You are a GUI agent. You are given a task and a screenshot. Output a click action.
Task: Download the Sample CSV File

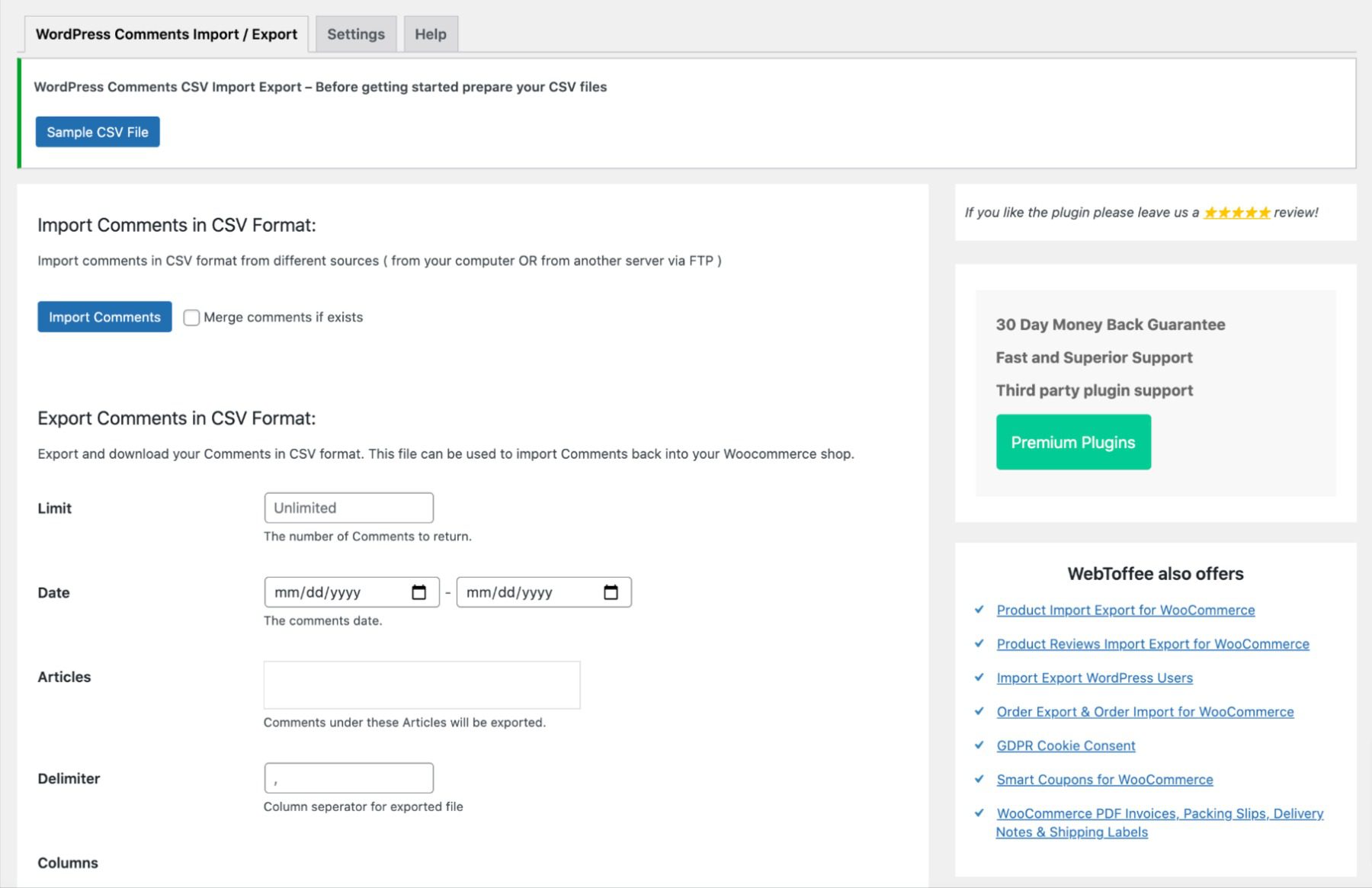pos(98,131)
